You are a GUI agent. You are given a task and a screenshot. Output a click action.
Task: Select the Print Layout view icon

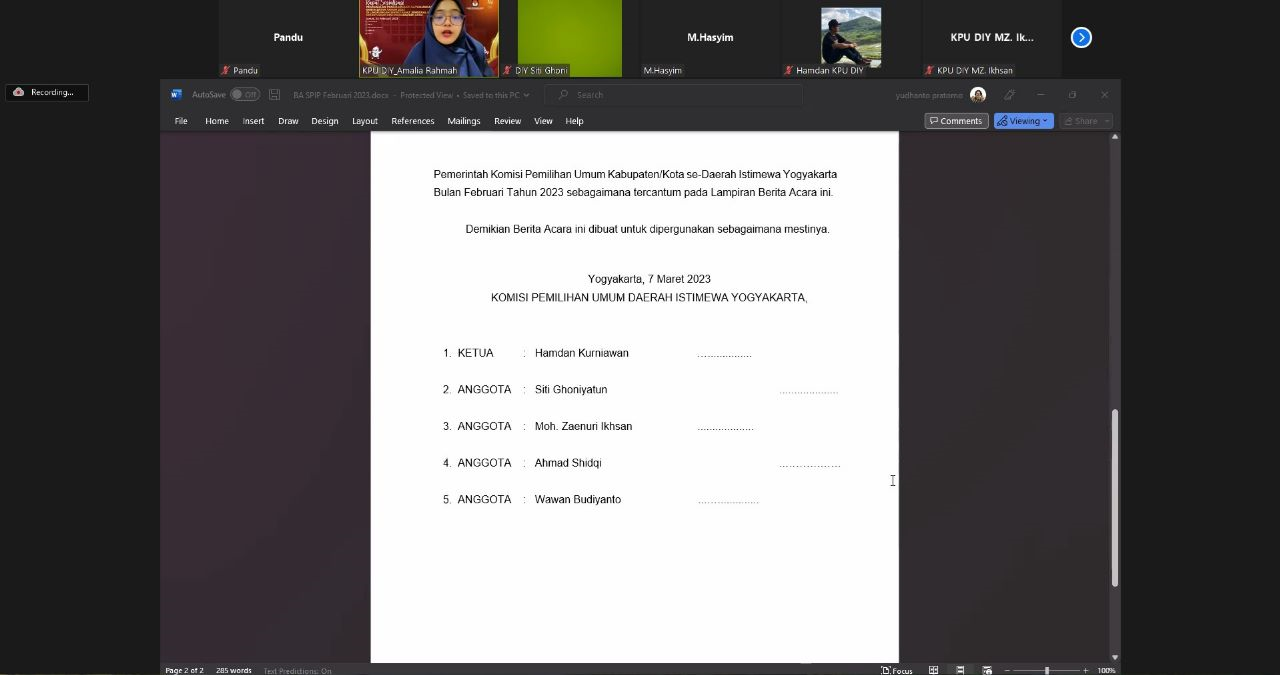[960, 670]
